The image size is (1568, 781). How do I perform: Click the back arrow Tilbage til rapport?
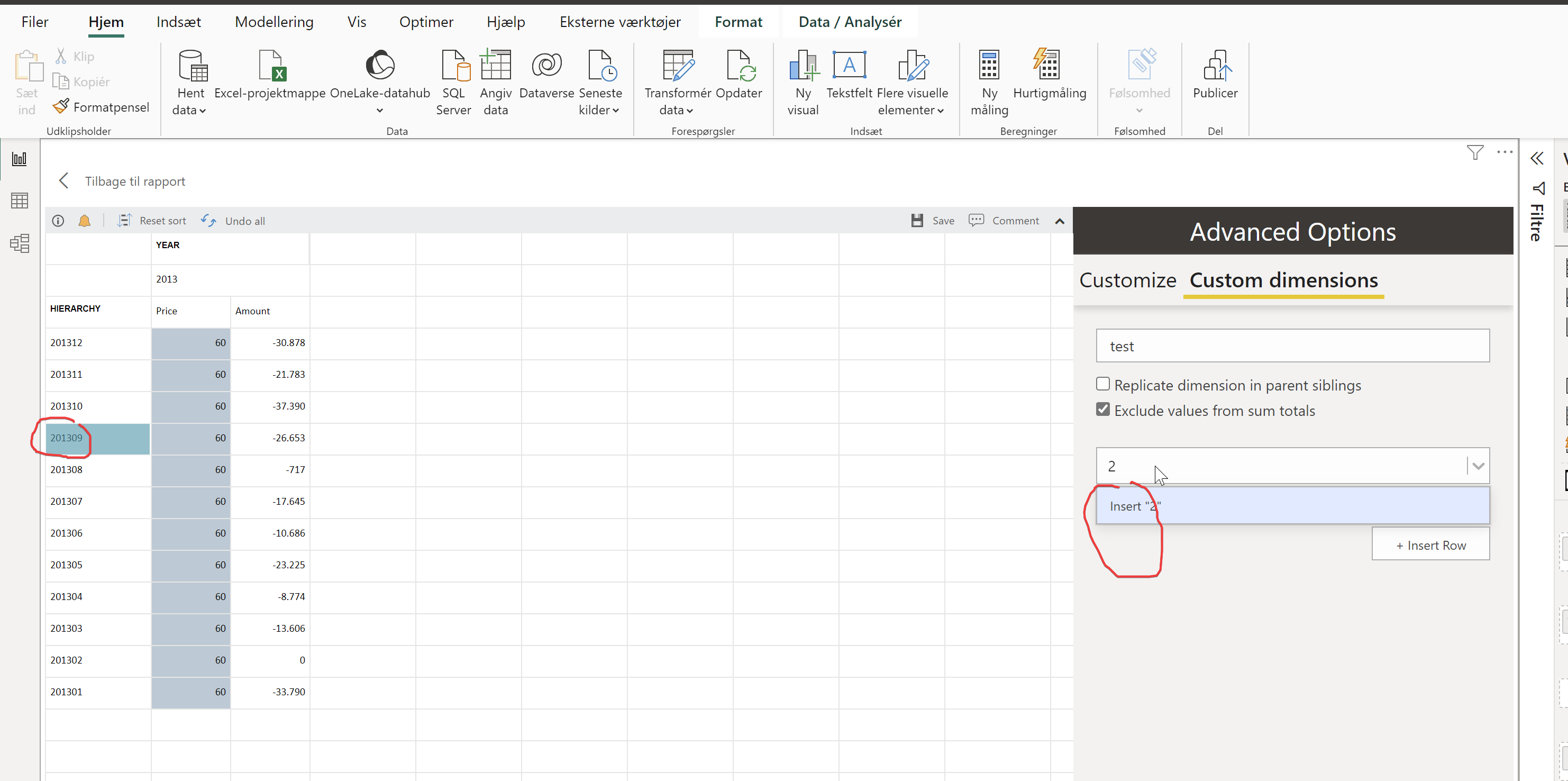(x=63, y=181)
